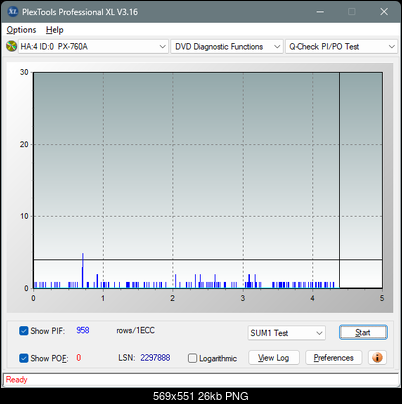Close the PlexTools window

pos(384,12)
